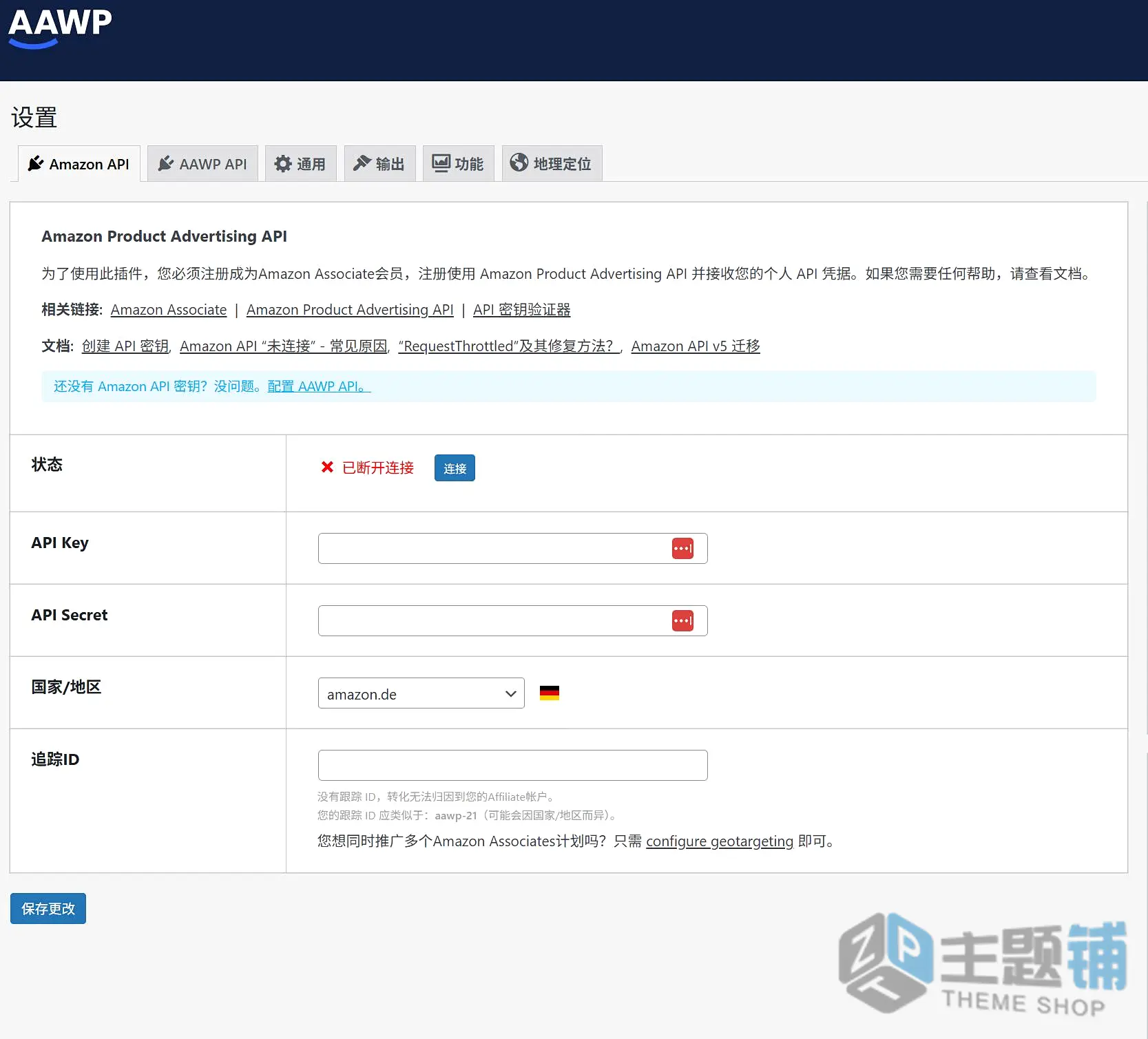Click the 追踪ID row label

55,759
